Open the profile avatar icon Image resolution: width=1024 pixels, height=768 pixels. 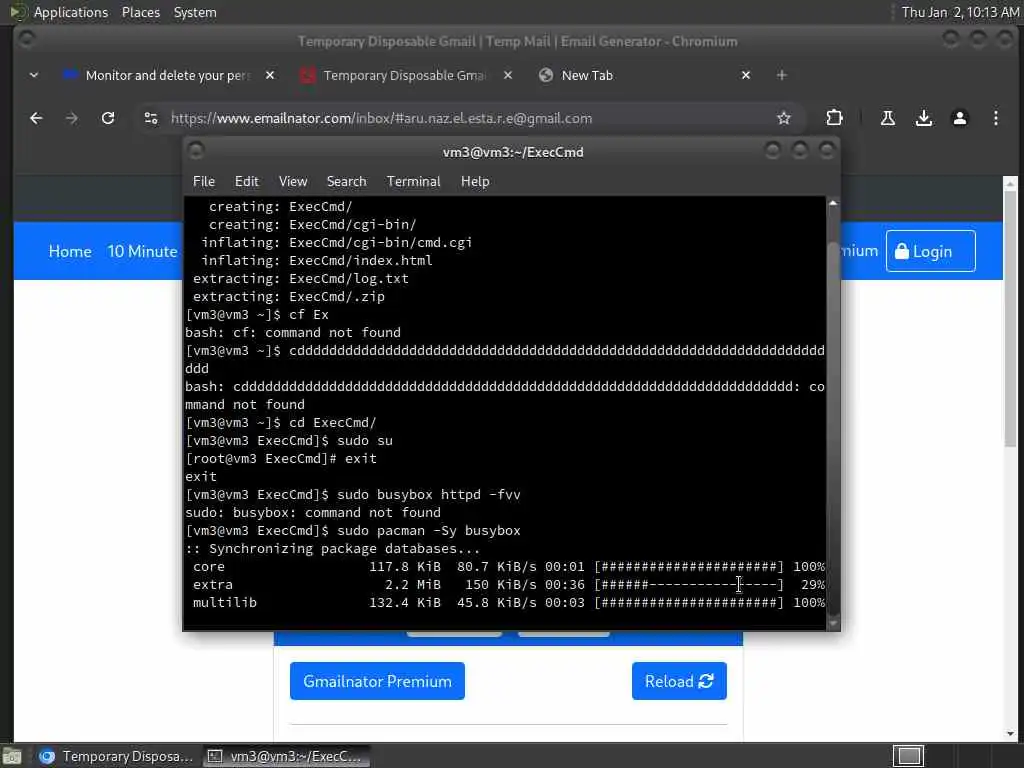(959, 118)
